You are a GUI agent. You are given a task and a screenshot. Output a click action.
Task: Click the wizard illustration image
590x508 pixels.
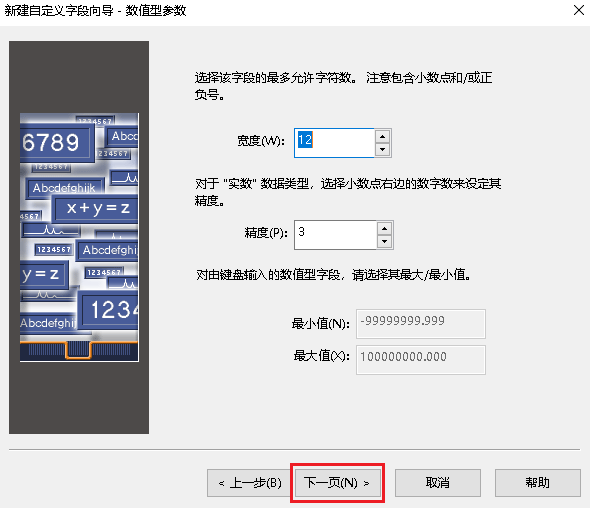(x=79, y=237)
